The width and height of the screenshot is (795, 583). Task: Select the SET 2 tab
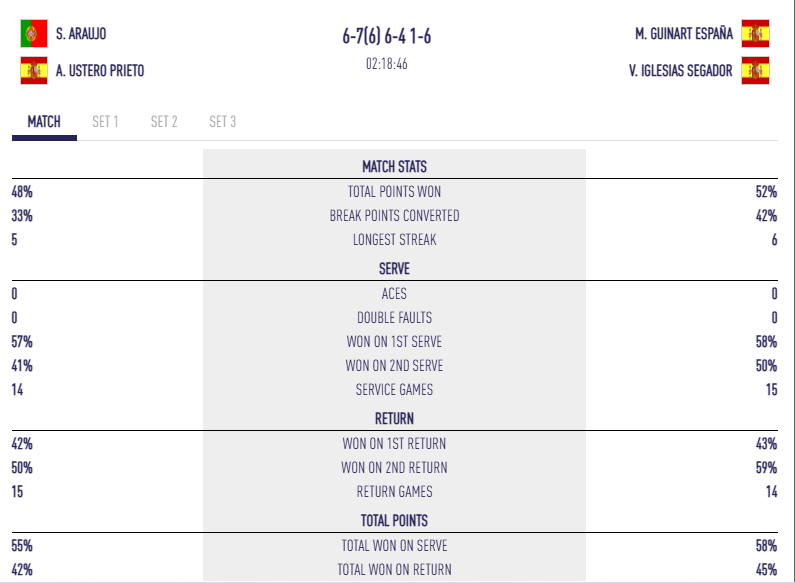coord(164,122)
